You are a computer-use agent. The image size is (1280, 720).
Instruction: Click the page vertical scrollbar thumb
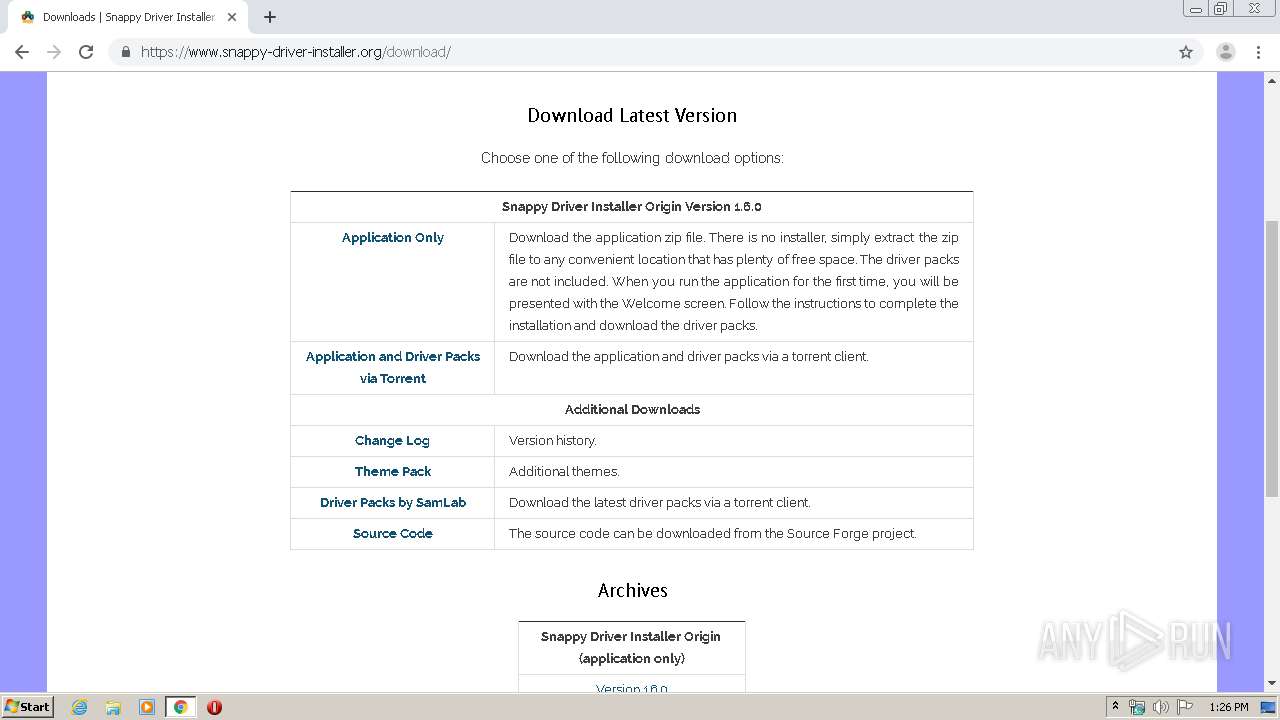pos(1272,358)
